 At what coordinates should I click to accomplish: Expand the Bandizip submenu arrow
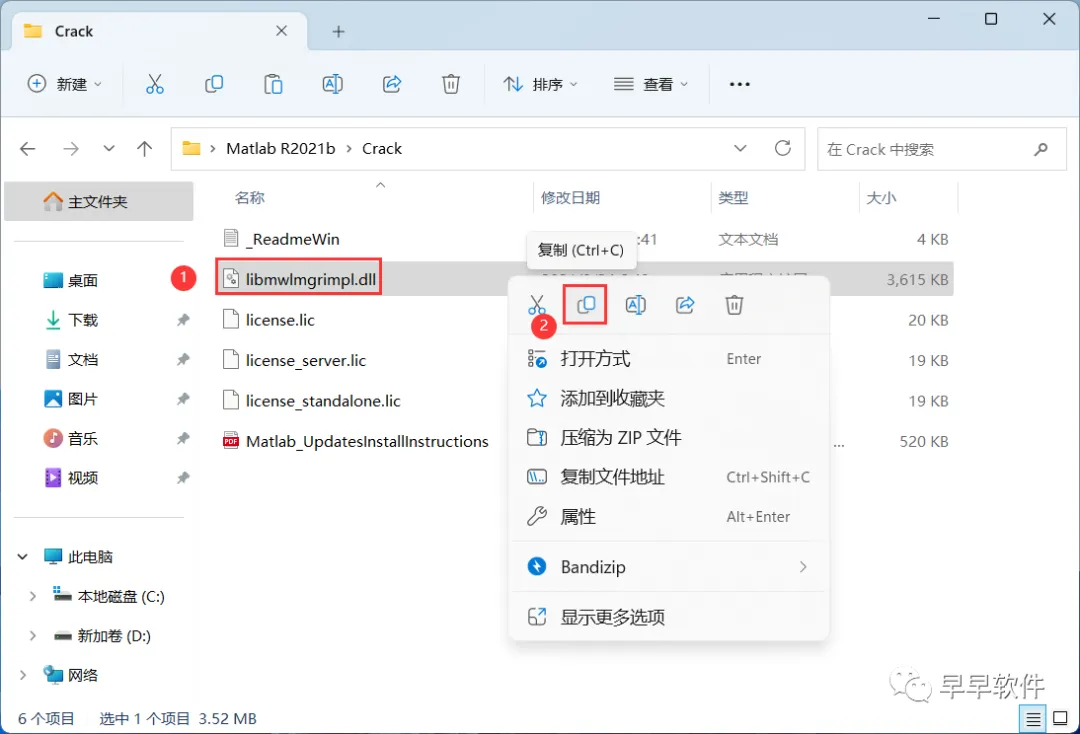tap(803, 567)
